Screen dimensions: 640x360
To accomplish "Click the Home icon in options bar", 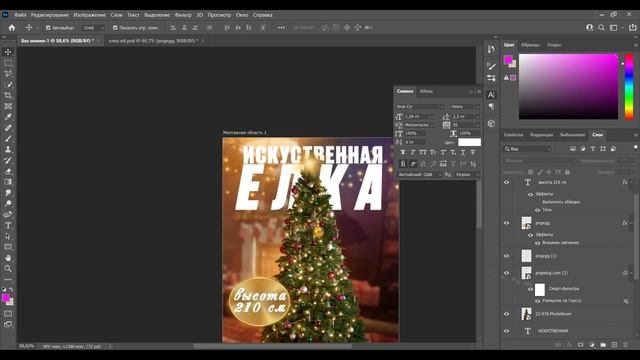I will coord(12,28).
